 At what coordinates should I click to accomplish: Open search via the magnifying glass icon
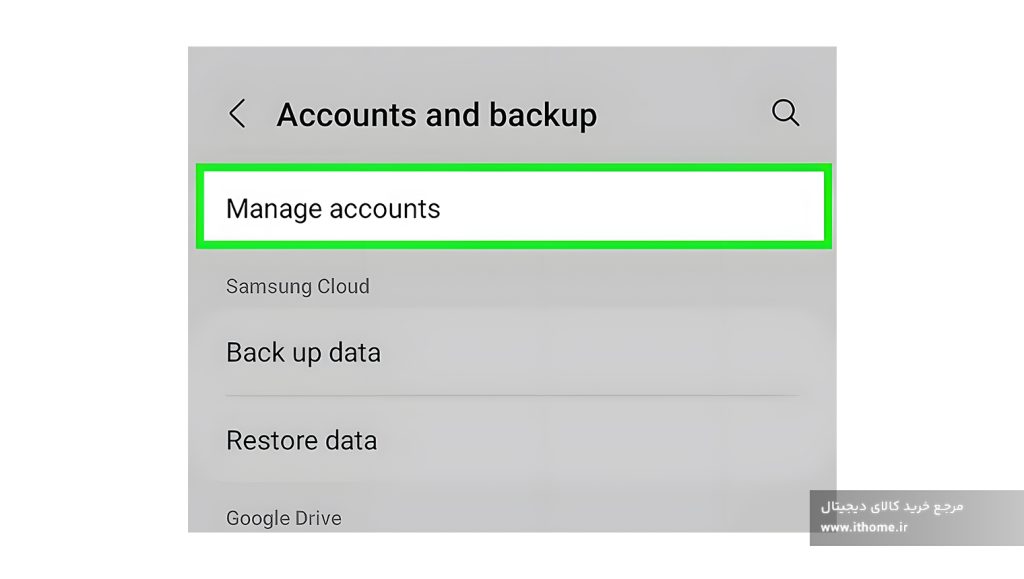(x=785, y=113)
